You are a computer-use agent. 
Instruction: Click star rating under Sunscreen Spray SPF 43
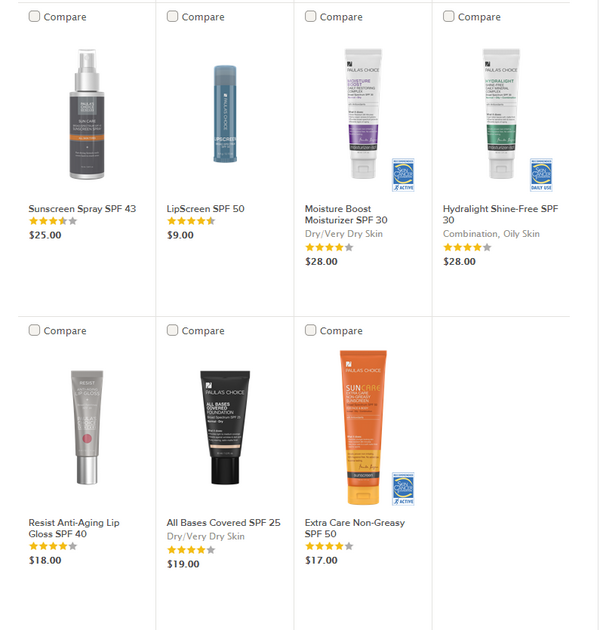point(53,221)
